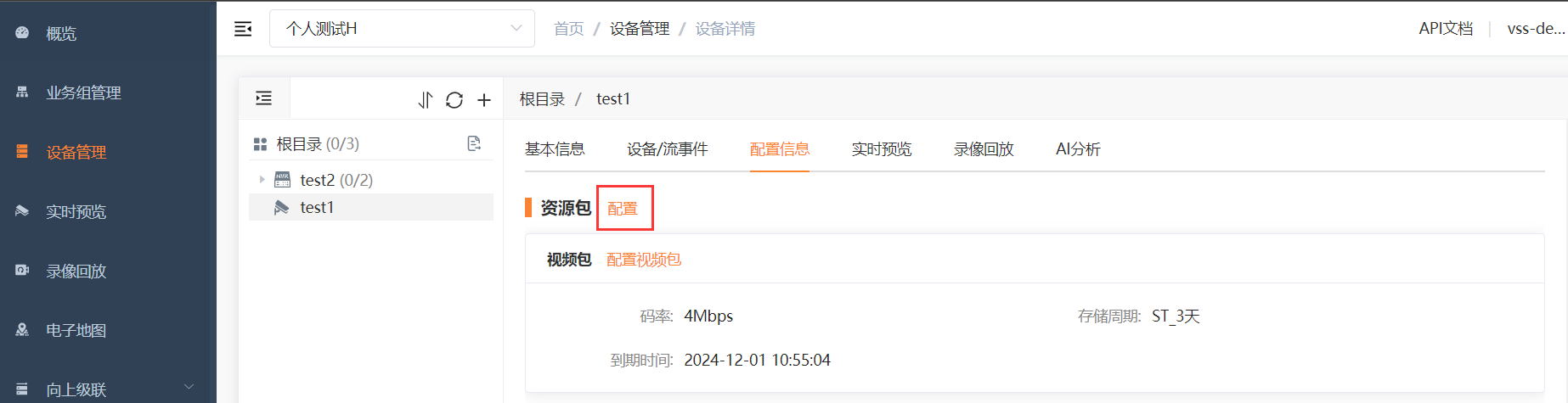Click the 向上级联 sidebar icon
The image size is (1568, 403).
22,389
